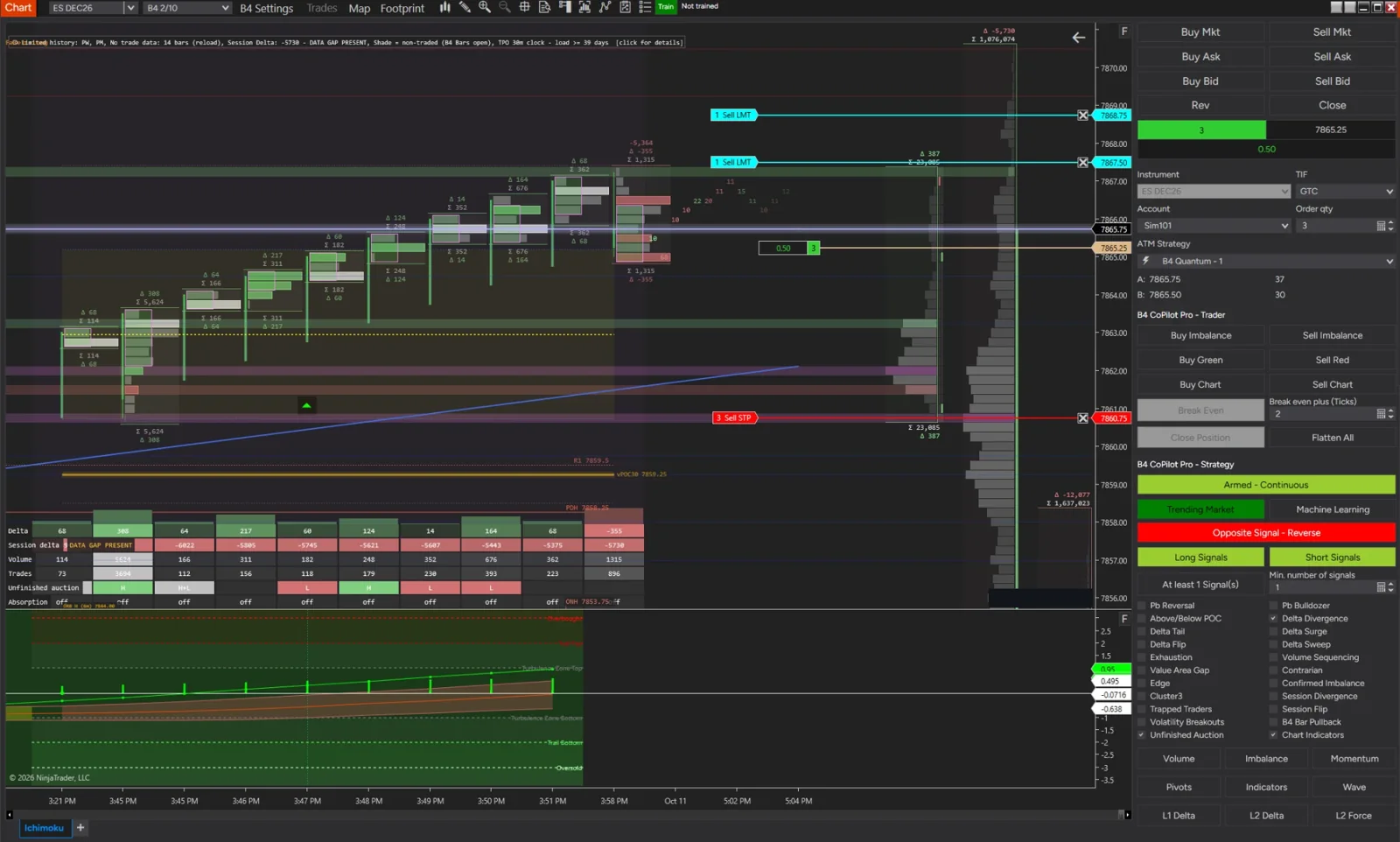Click the green Train button
This screenshot has width=1400, height=842.
666,7
